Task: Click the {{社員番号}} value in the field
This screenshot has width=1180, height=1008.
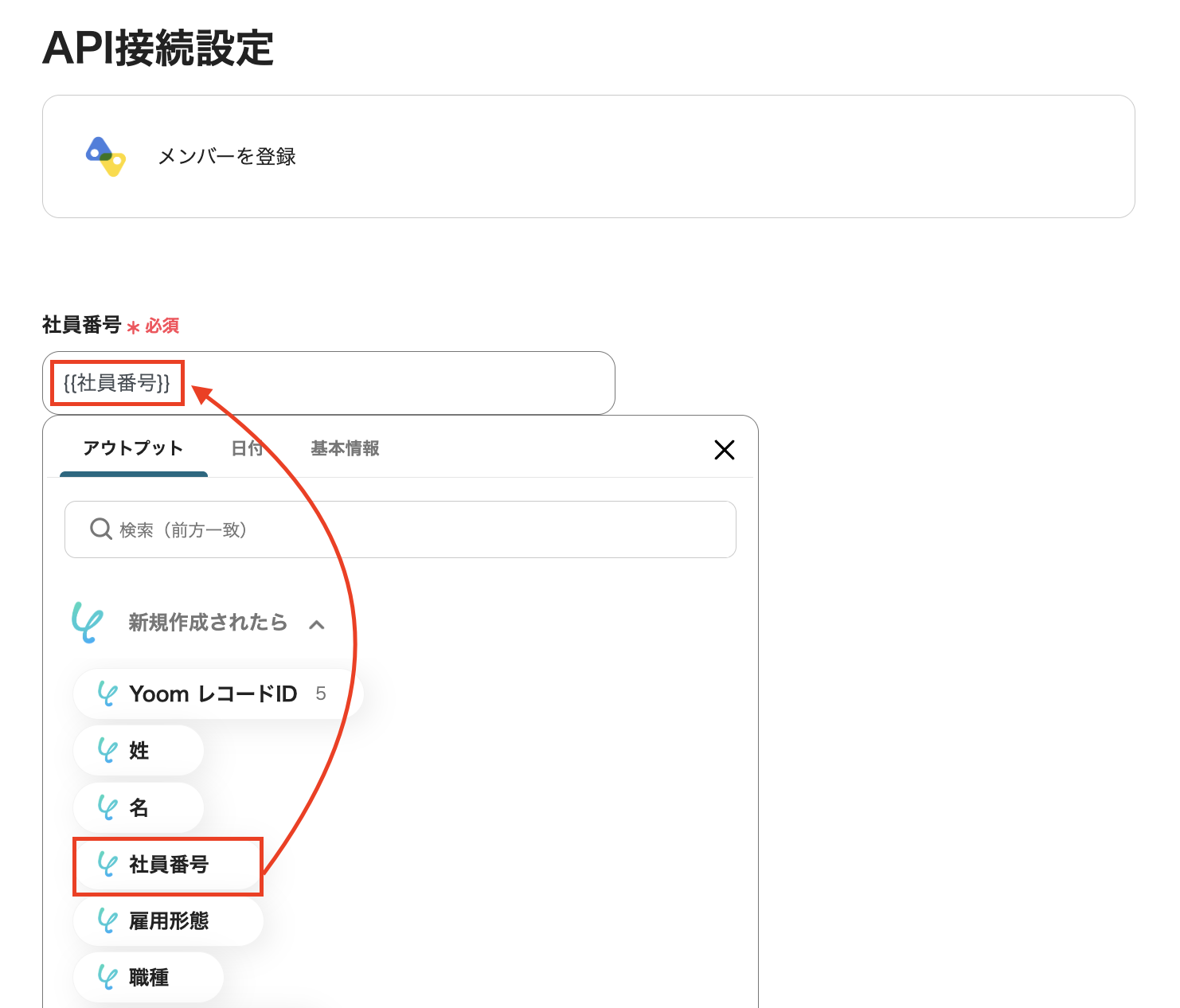Action: (117, 383)
